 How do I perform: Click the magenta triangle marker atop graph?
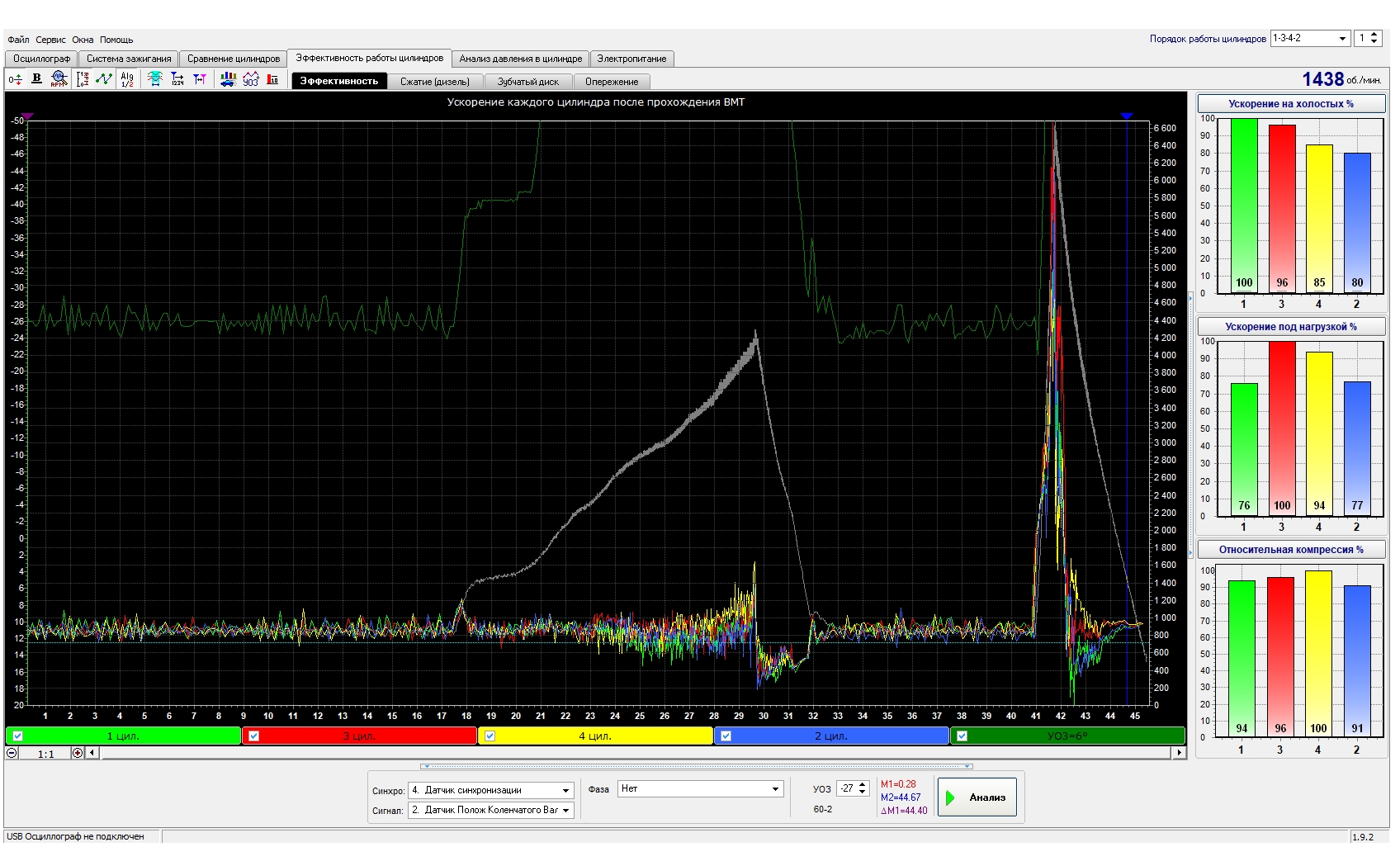click(x=26, y=116)
